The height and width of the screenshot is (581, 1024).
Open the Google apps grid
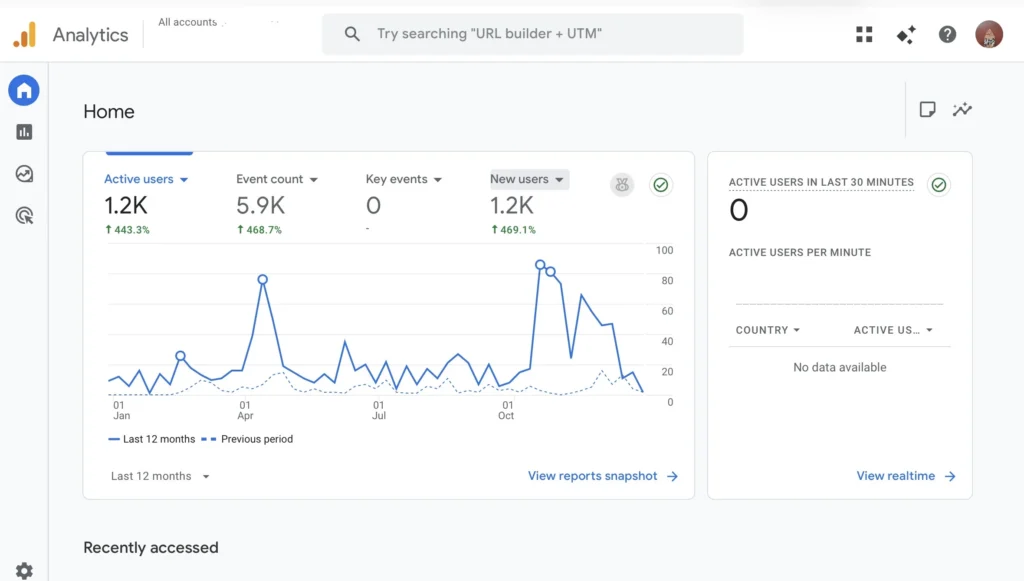[864, 34]
